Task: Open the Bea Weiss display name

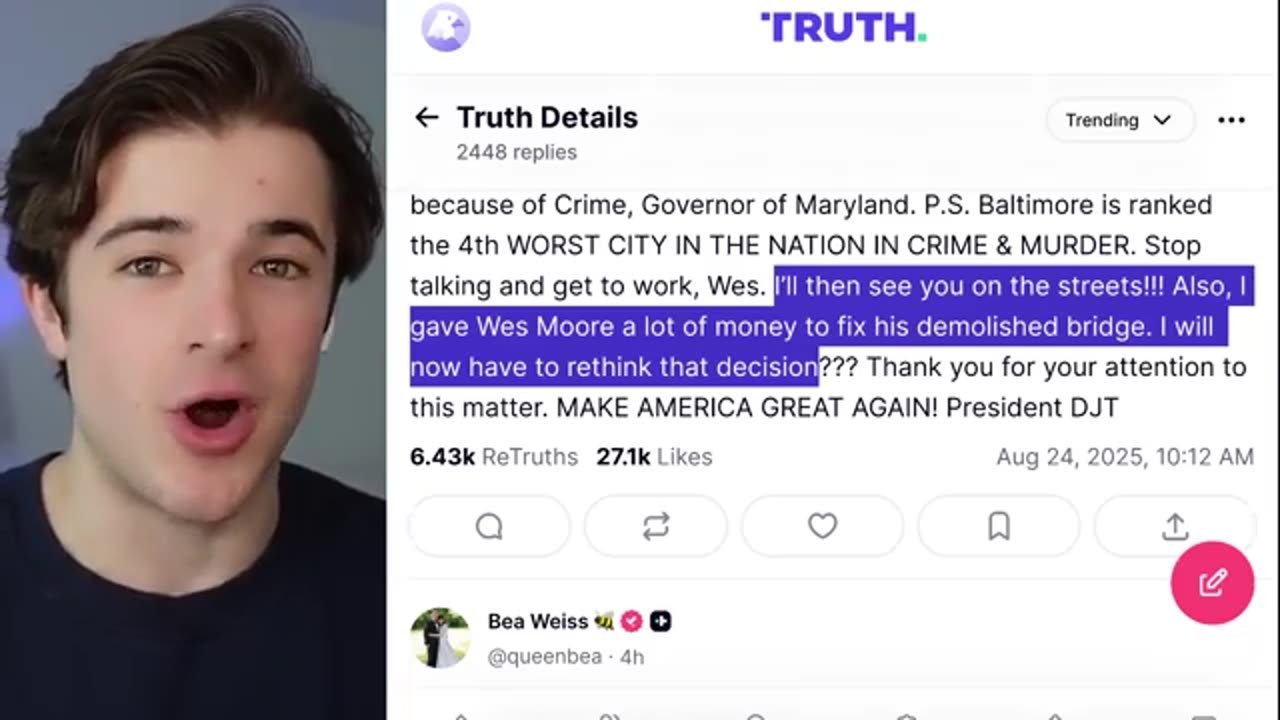Action: (x=538, y=622)
